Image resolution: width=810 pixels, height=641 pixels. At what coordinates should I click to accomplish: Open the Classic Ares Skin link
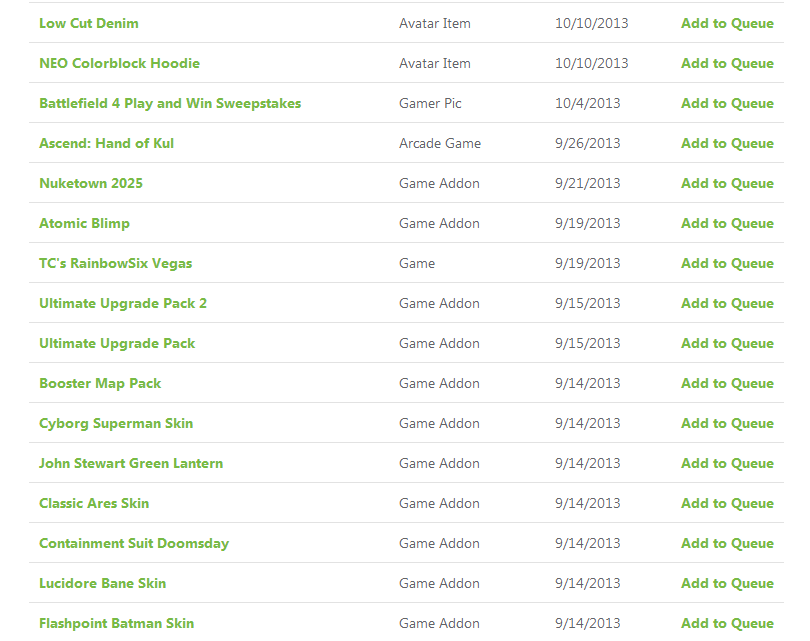pyautogui.click(x=94, y=503)
